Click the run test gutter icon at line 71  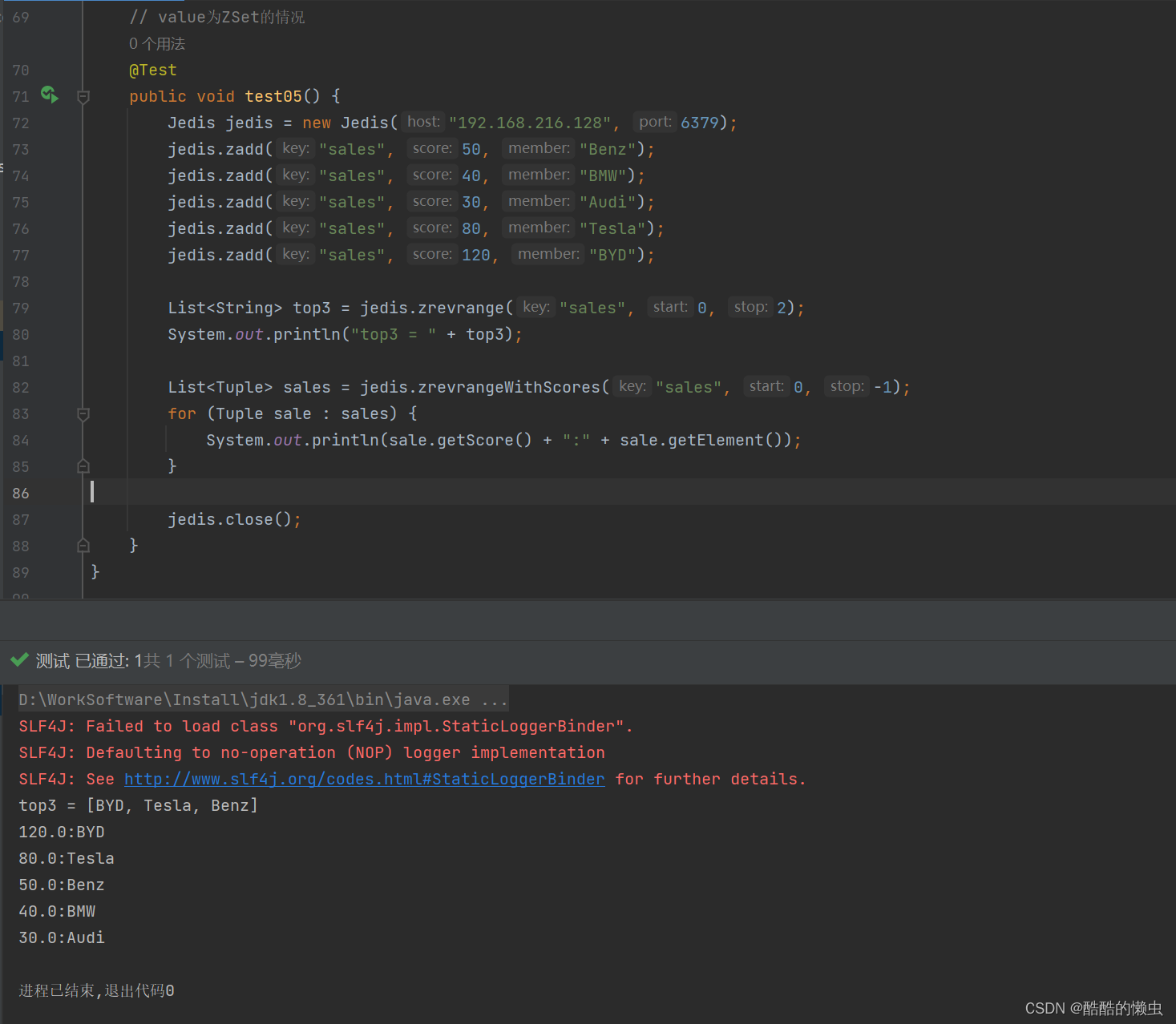(x=50, y=95)
